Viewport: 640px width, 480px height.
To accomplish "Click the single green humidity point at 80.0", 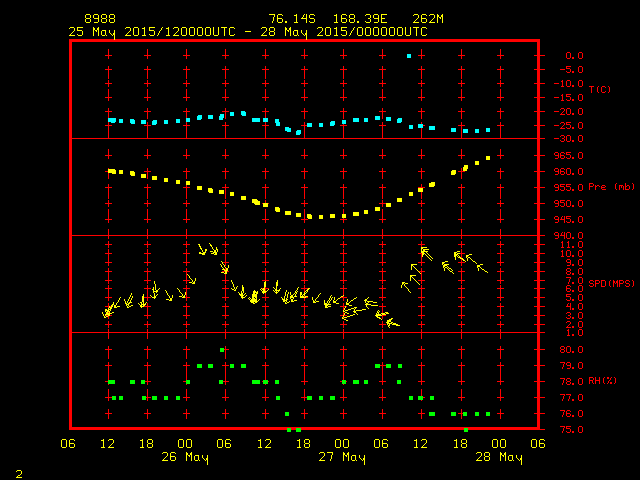I will pyautogui.click(x=222, y=350).
